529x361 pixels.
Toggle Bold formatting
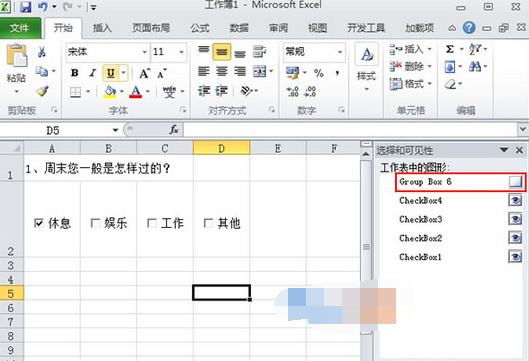point(75,73)
